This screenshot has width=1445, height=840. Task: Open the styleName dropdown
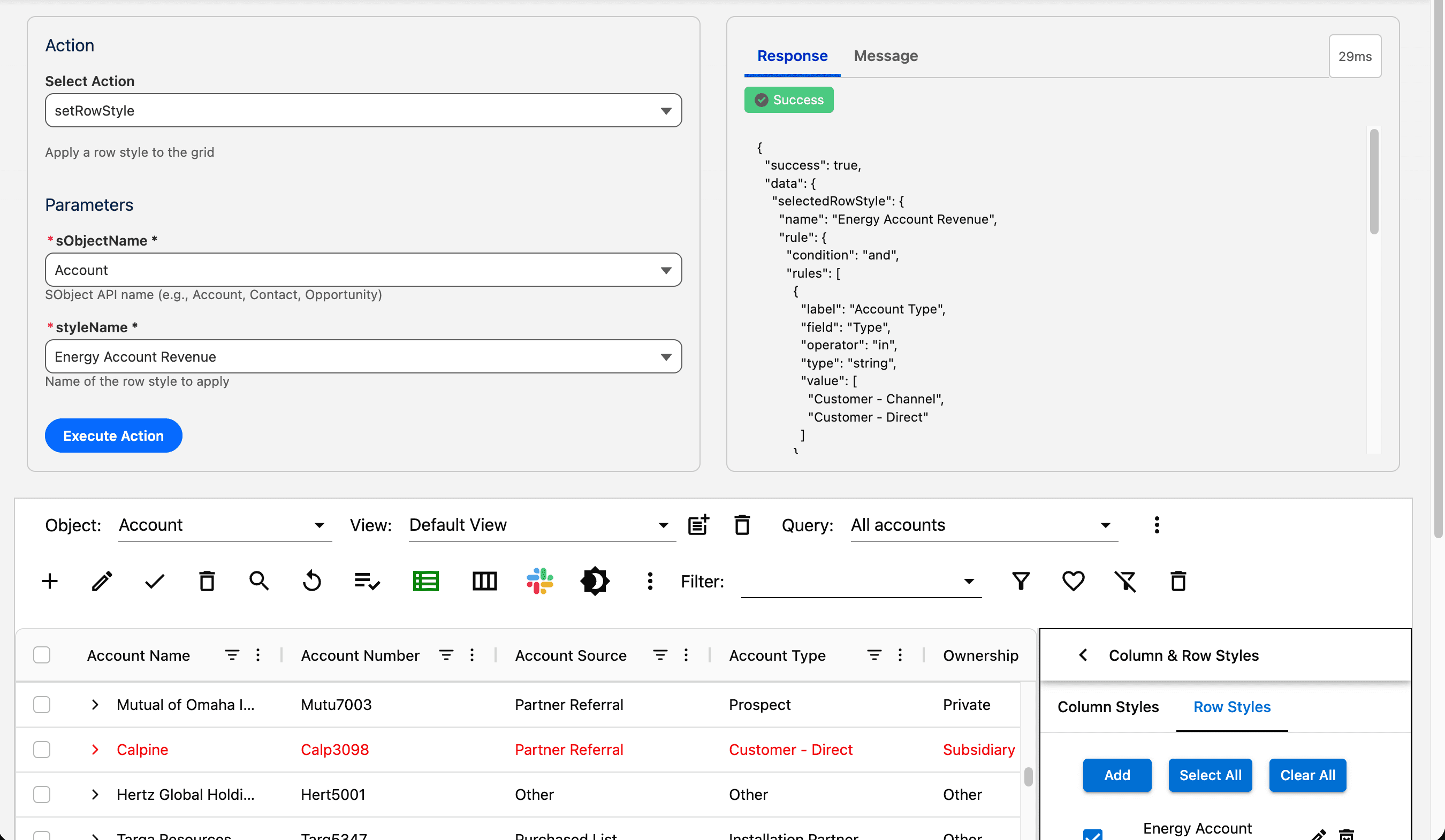[x=363, y=357]
